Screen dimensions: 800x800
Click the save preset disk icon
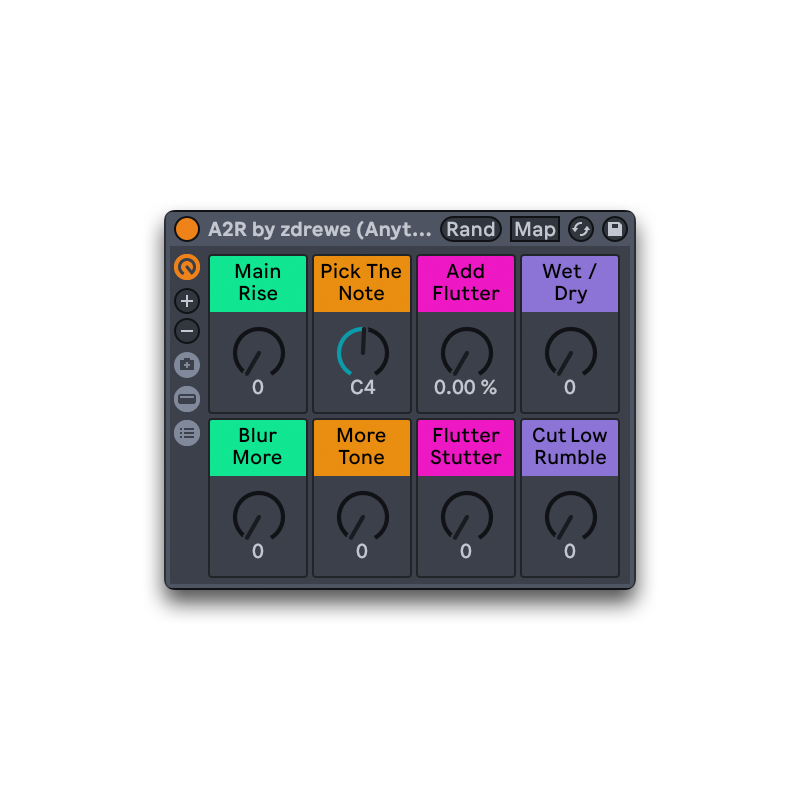615,229
